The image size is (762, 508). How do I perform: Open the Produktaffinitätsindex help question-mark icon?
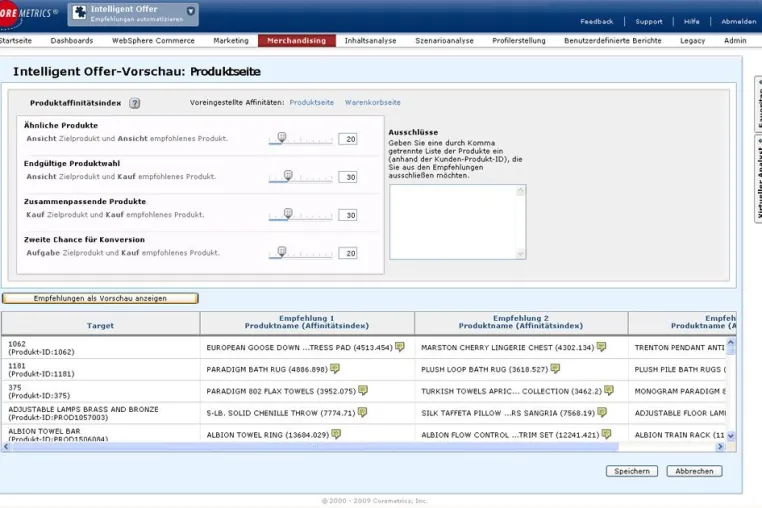tap(135, 103)
